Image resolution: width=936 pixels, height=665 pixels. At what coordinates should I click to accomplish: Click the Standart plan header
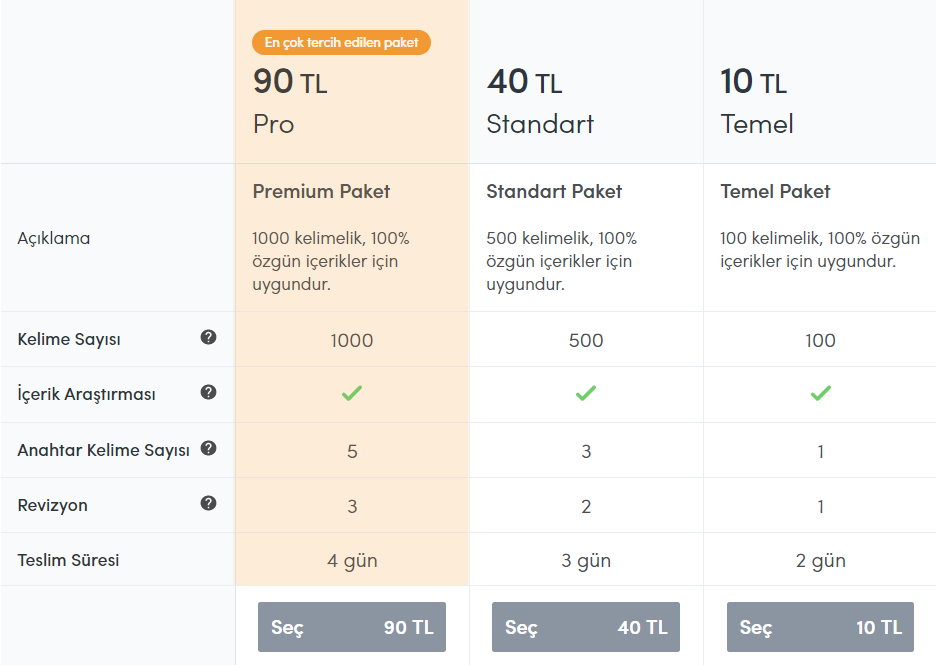point(540,124)
